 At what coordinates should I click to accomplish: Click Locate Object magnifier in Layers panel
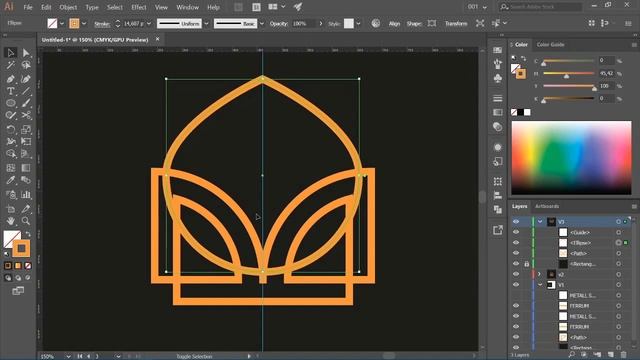(x=571, y=355)
